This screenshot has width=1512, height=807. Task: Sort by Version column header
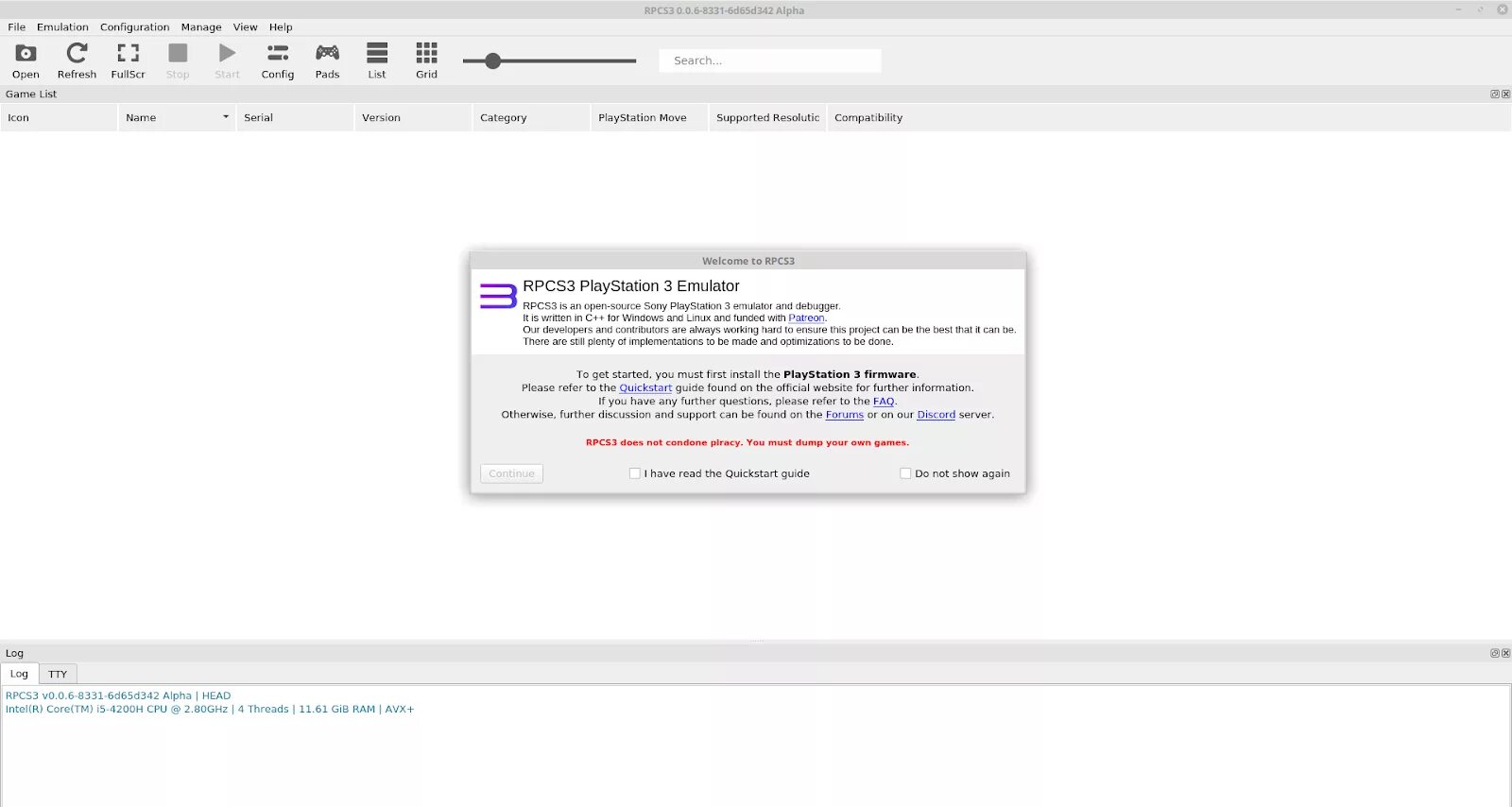point(413,118)
